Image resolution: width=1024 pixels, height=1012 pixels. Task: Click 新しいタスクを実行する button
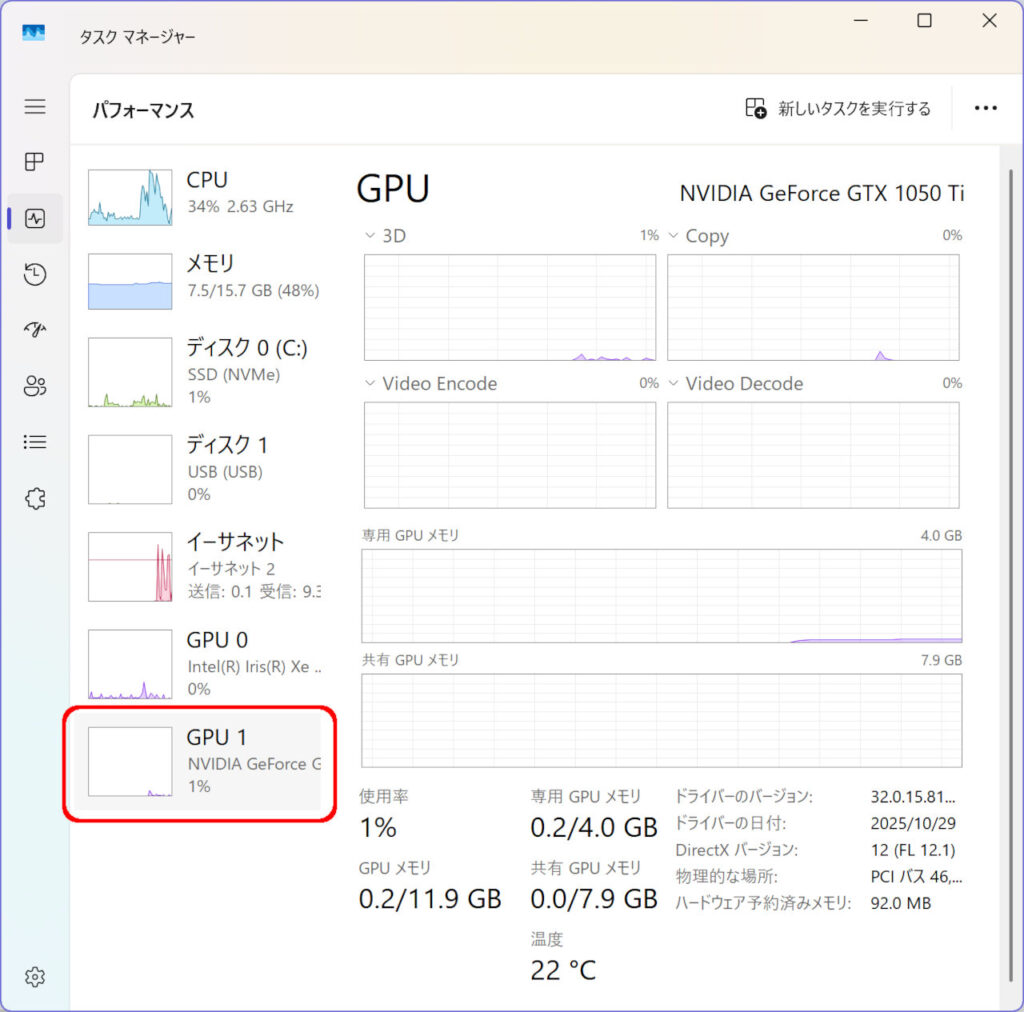838,109
